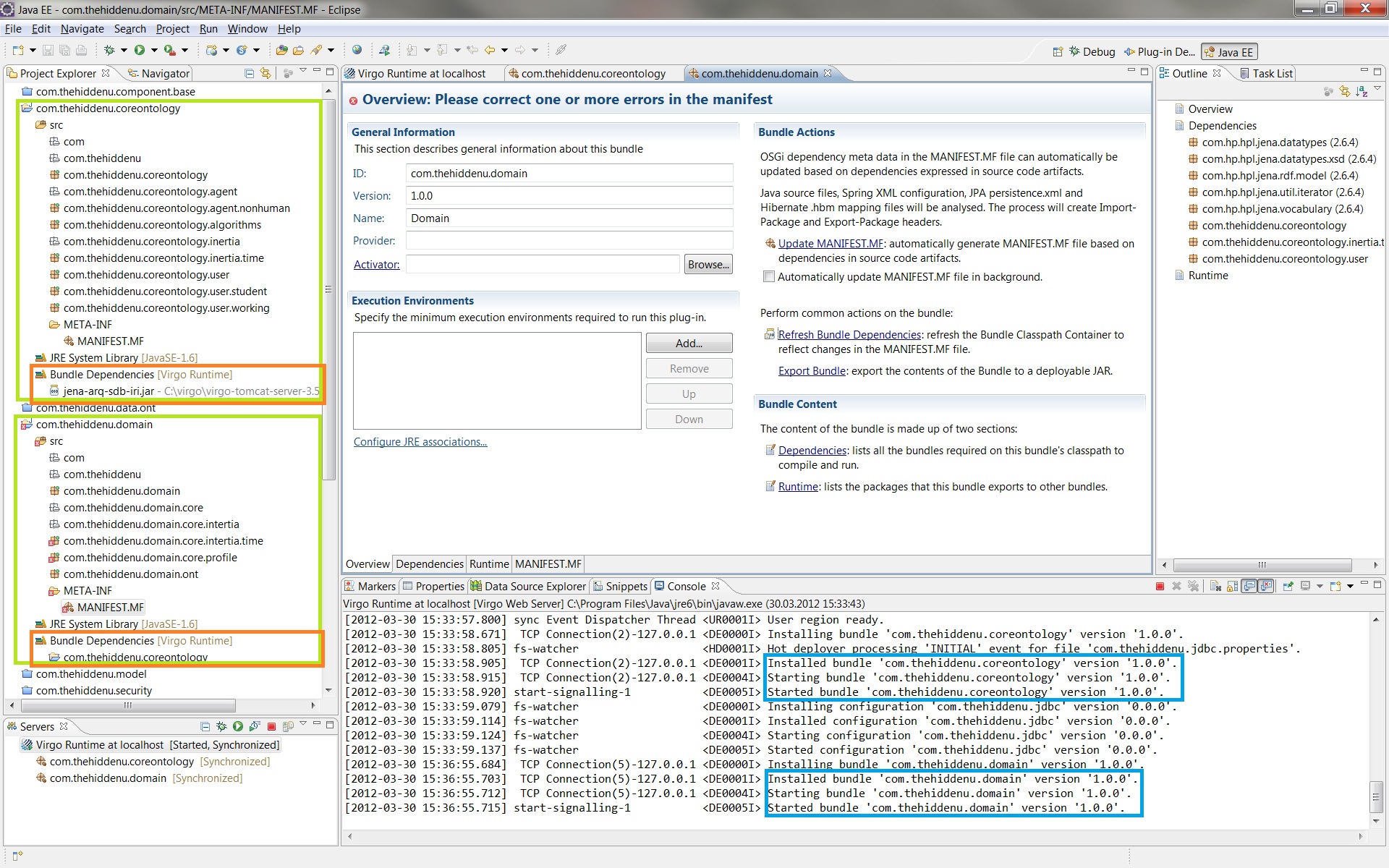Click red Terminate button in Console toolbar
Viewport: 1389px width, 868px height.
pyautogui.click(x=1160, y=586)
